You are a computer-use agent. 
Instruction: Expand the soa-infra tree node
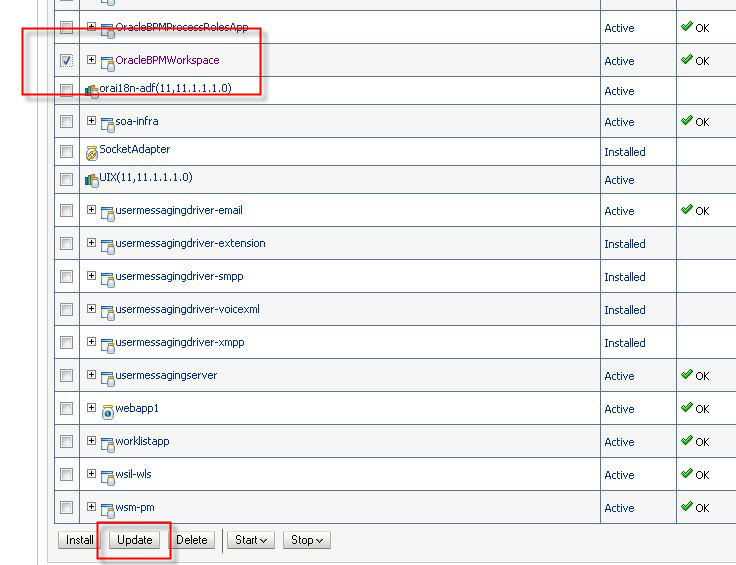[92, 121]
